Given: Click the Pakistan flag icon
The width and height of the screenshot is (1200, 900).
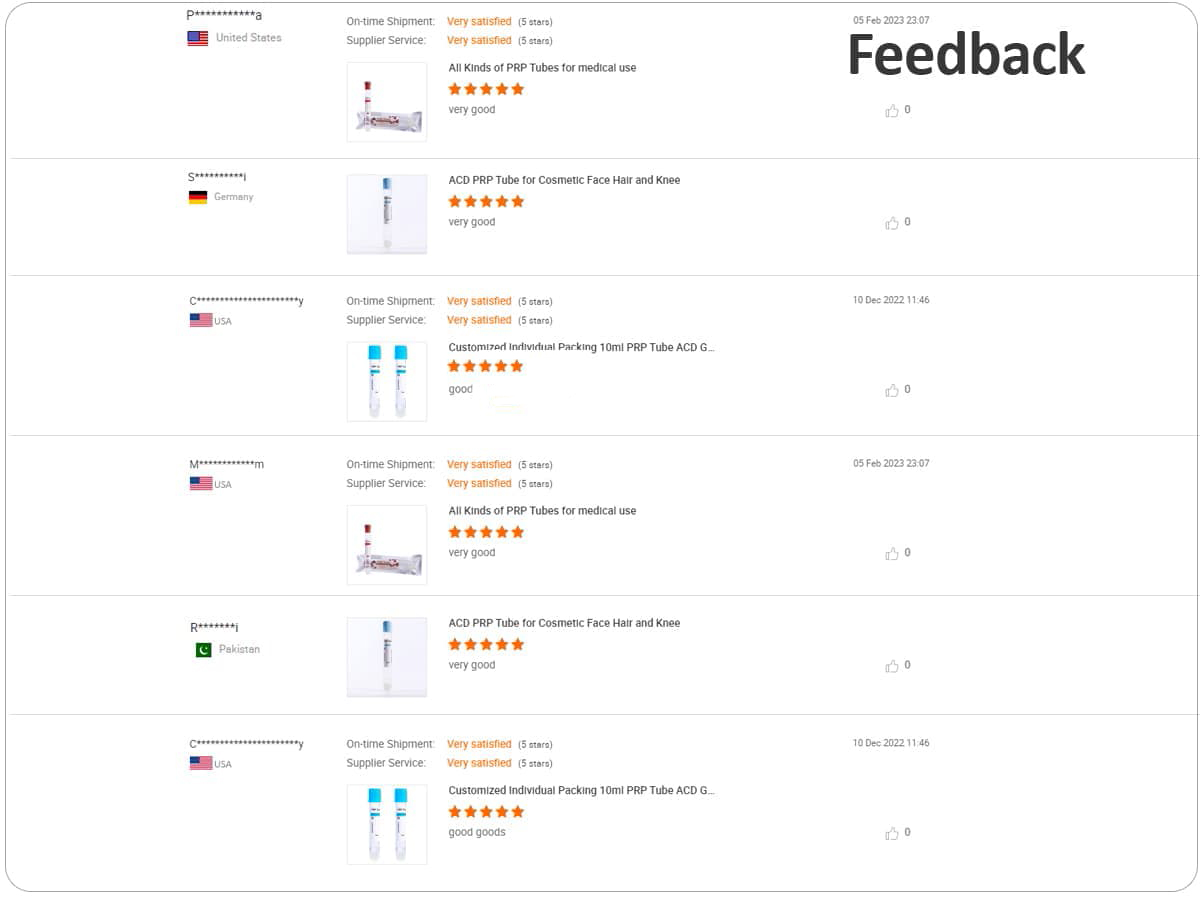Looking at the screenshot, I should pos(203,648).
